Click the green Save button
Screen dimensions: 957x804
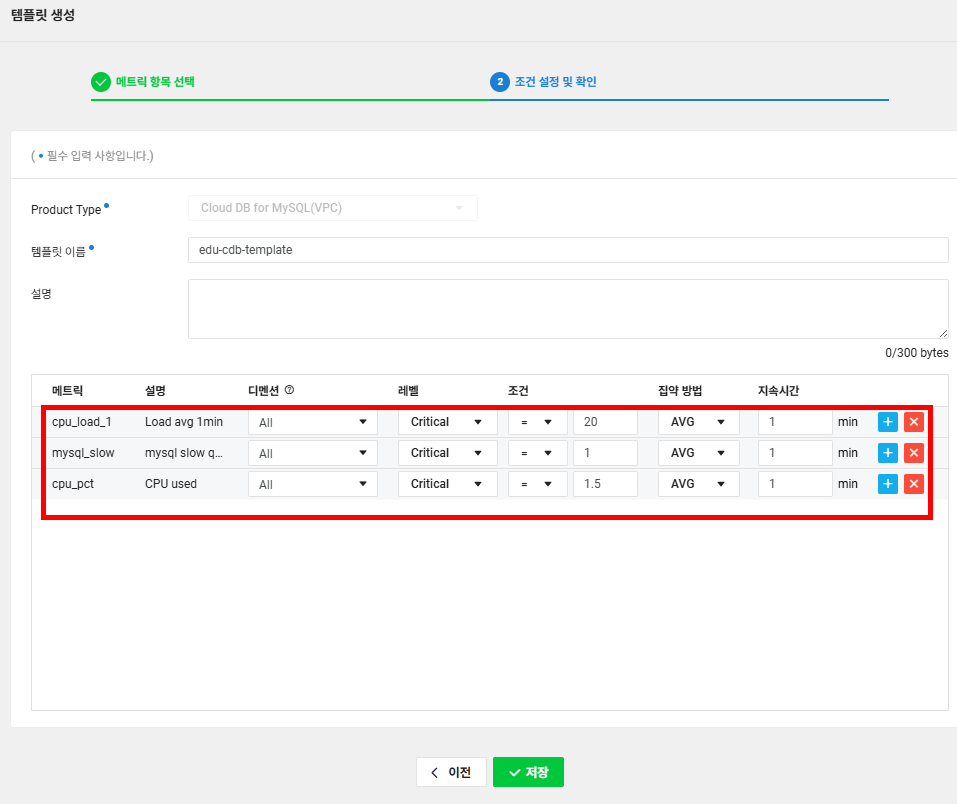pyautogui.click(x=528, y=772)
